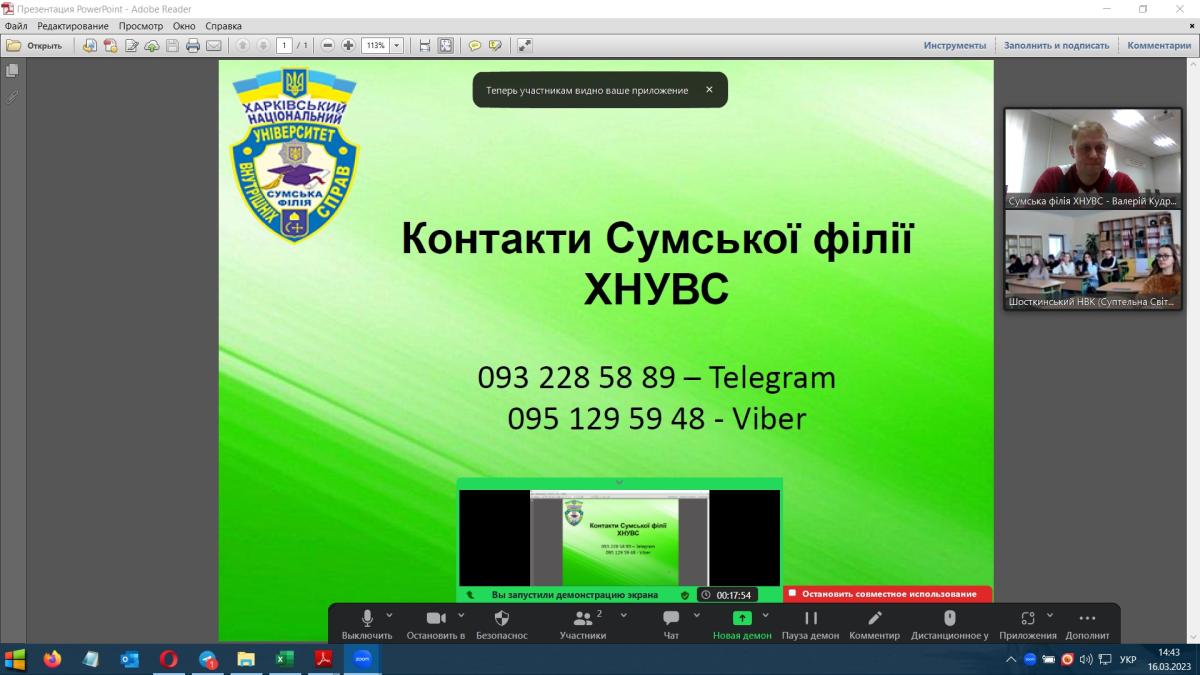Screen dimensions: 1200x675
Task: Open Безопасность shield settings
Action: [x=502, y=624]
